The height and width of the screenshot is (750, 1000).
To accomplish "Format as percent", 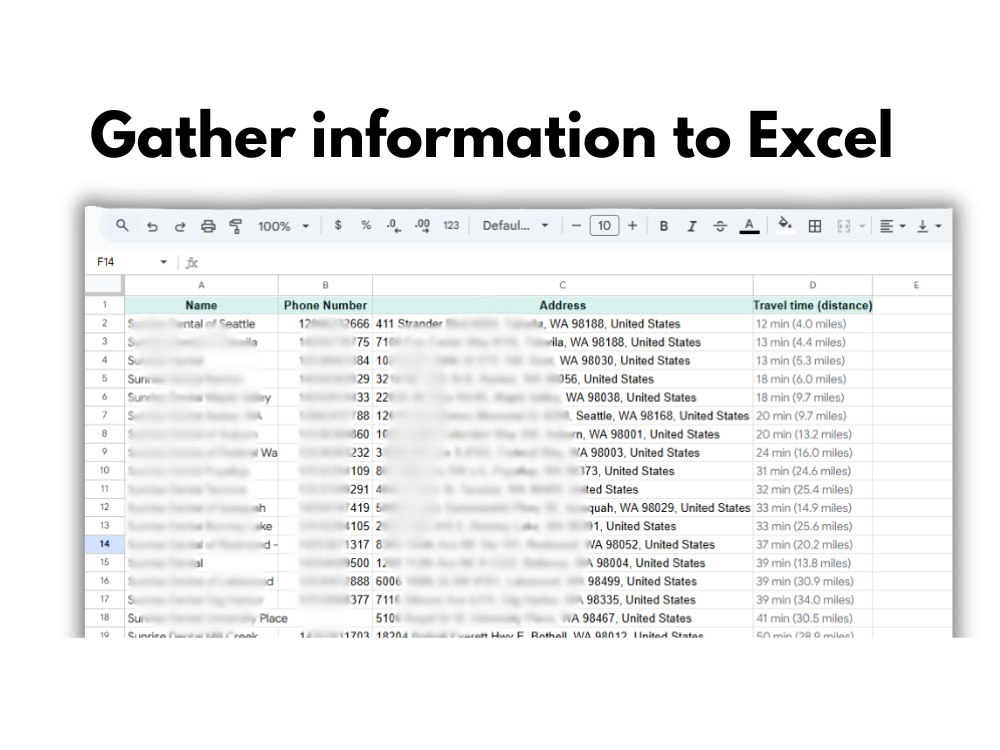I will [x=365, y=225].
